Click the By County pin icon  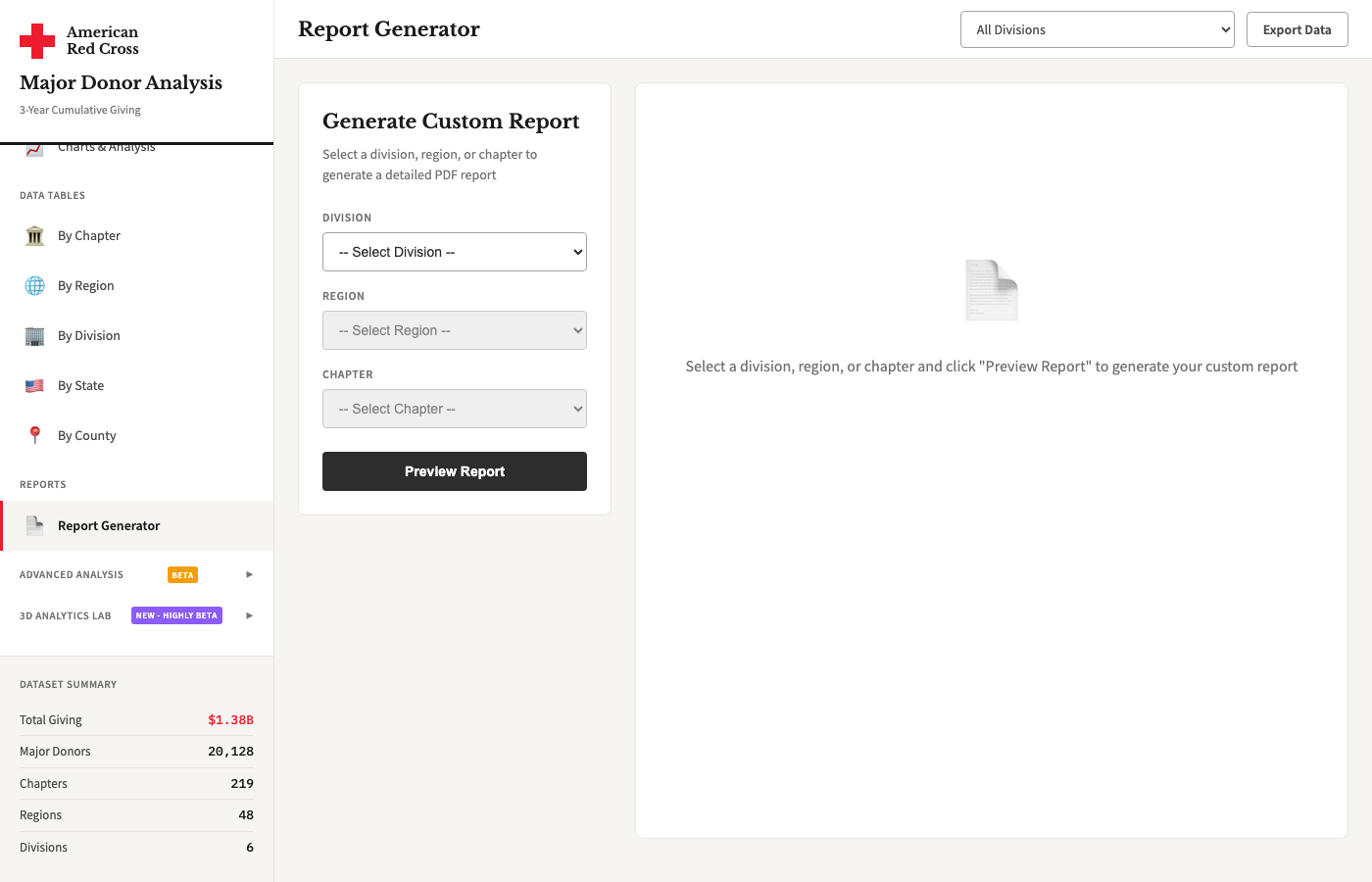[x=34, y=436]
